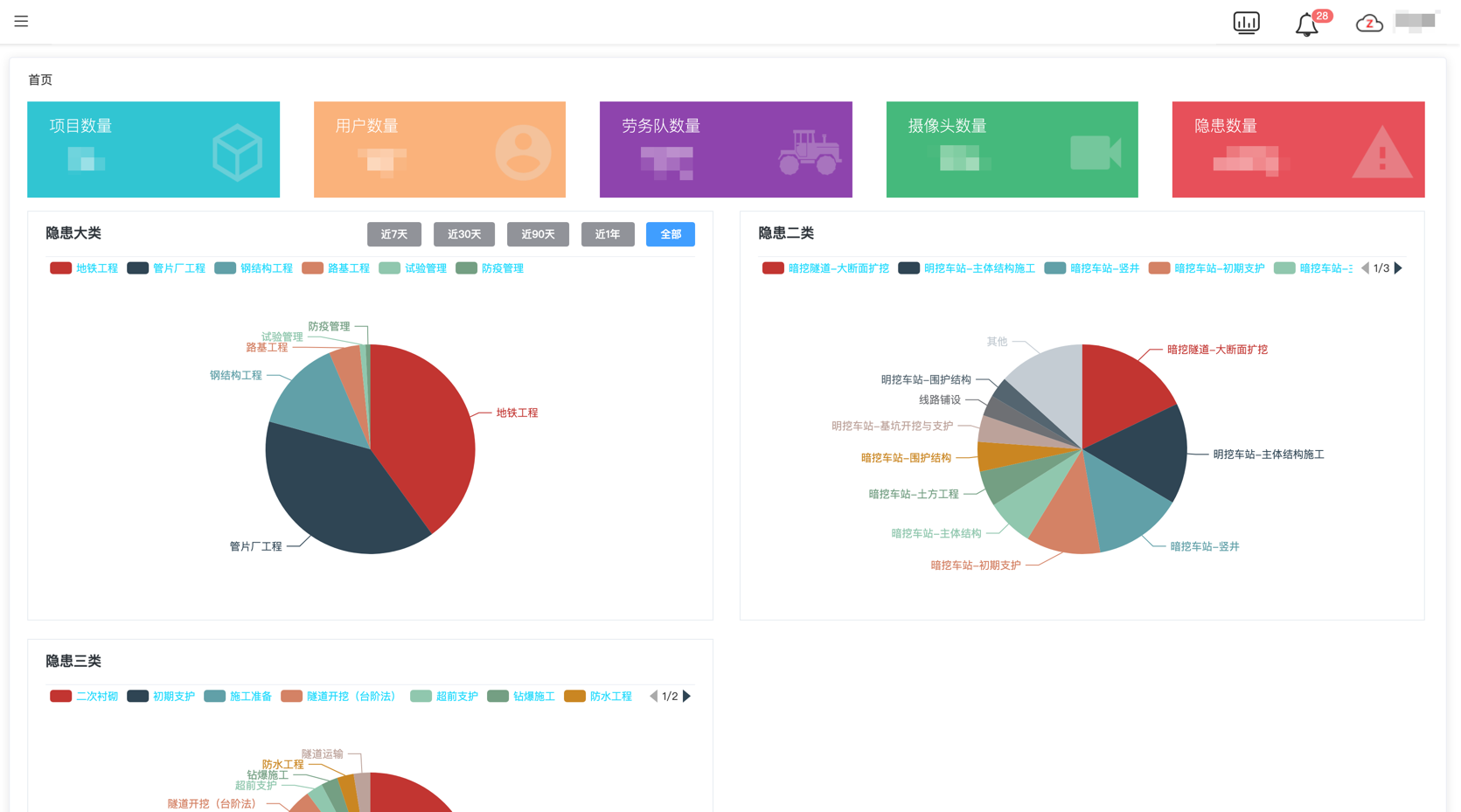Toggle 超前支护 legend in 隐患三类
The image size is (1461, 812).
(444, 697)
